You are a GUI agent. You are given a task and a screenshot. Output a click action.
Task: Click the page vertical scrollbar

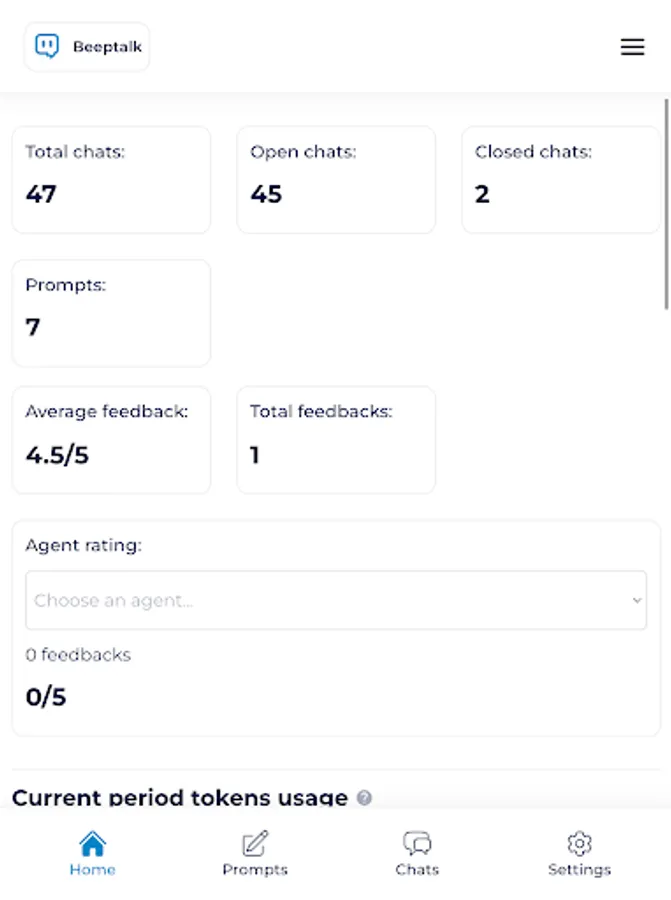tap(667, 200)
